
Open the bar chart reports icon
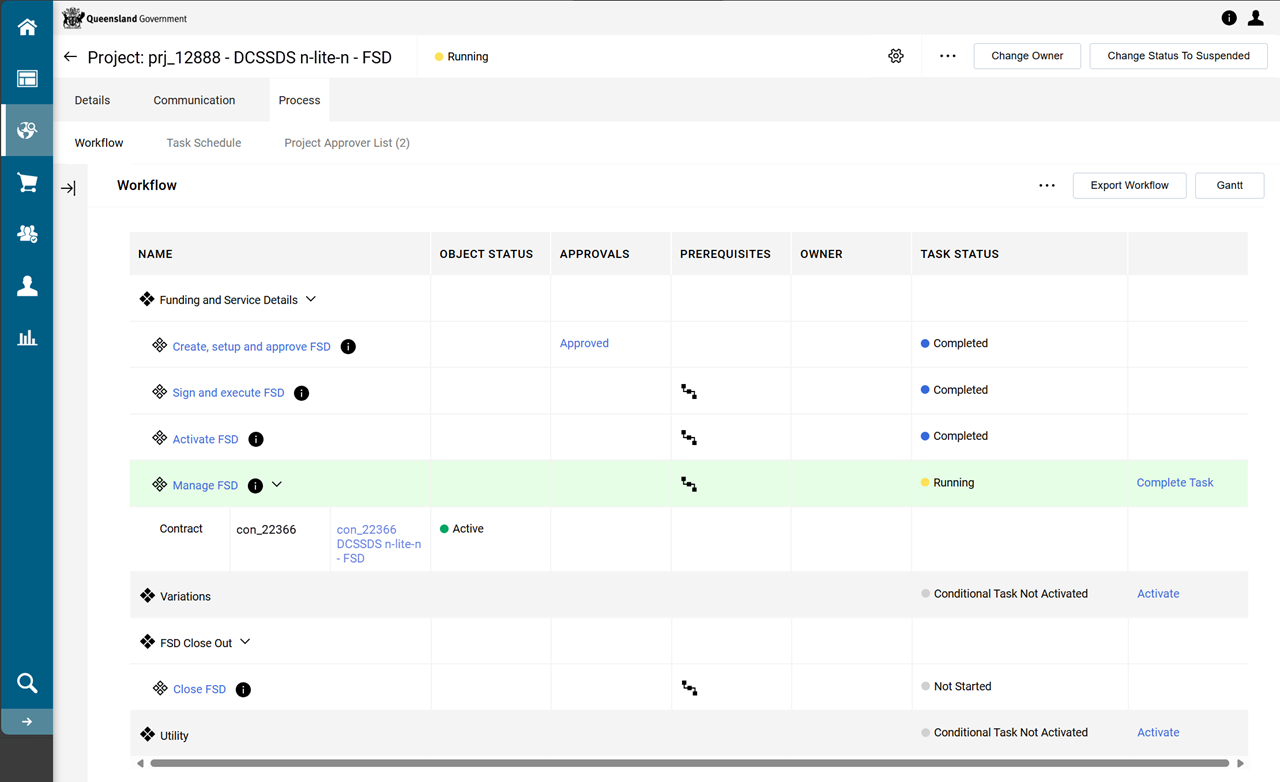point(27,338)
